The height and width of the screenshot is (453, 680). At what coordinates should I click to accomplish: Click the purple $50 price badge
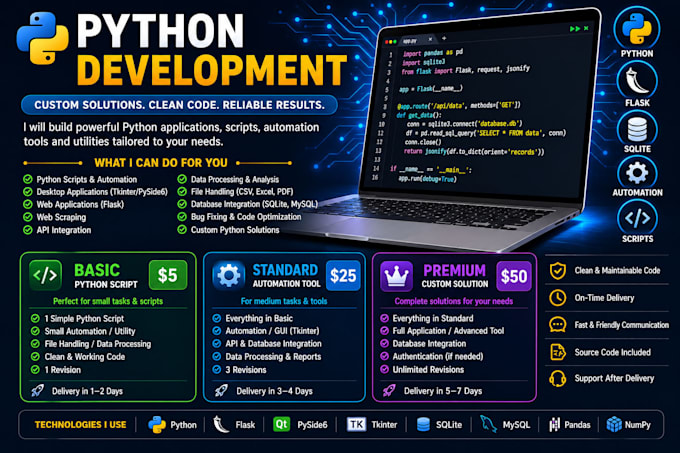tap(514, 276)
